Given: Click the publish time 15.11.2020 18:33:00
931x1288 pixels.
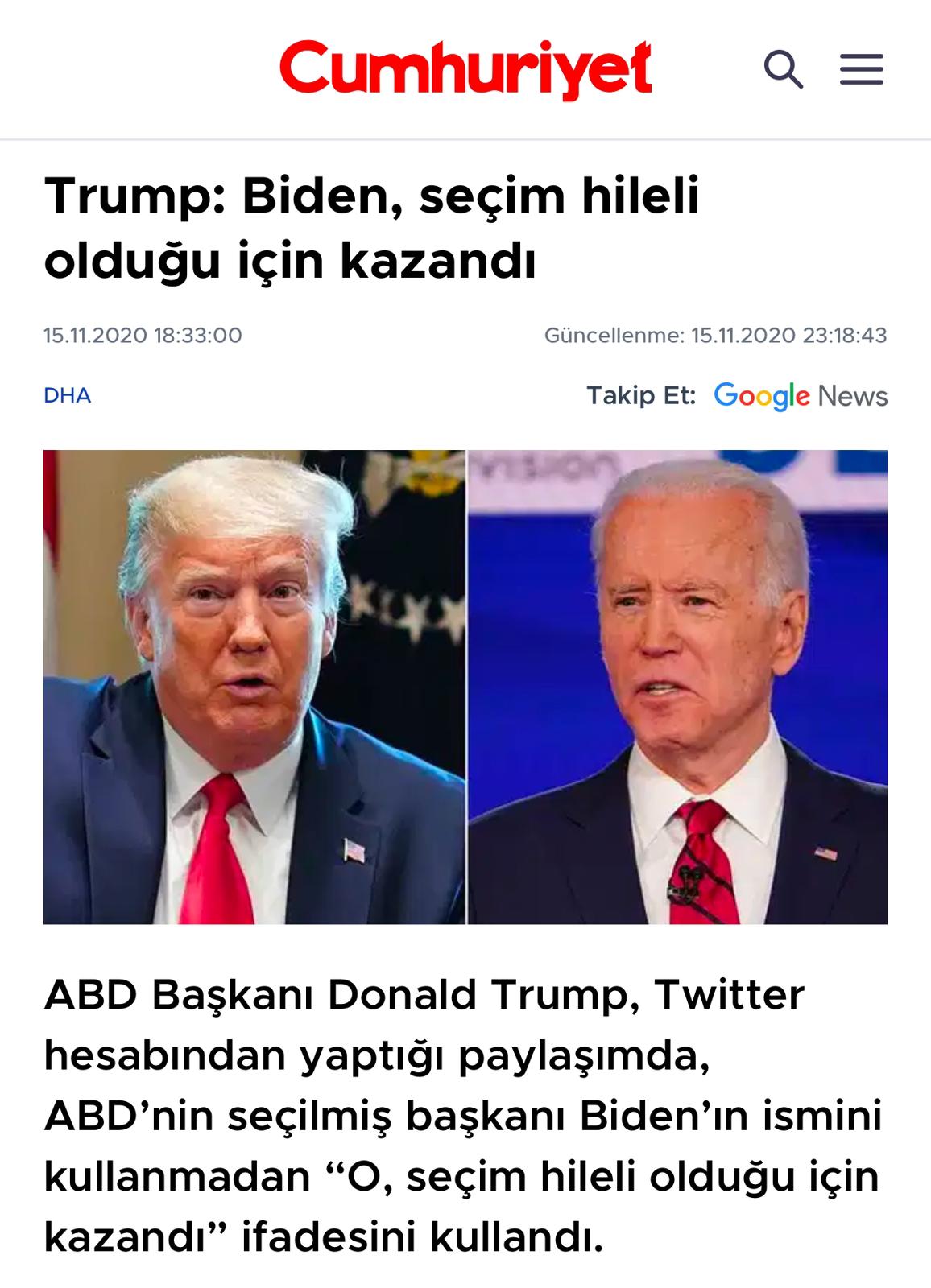Looking at the screenshot, I should (x=143, y=335).
